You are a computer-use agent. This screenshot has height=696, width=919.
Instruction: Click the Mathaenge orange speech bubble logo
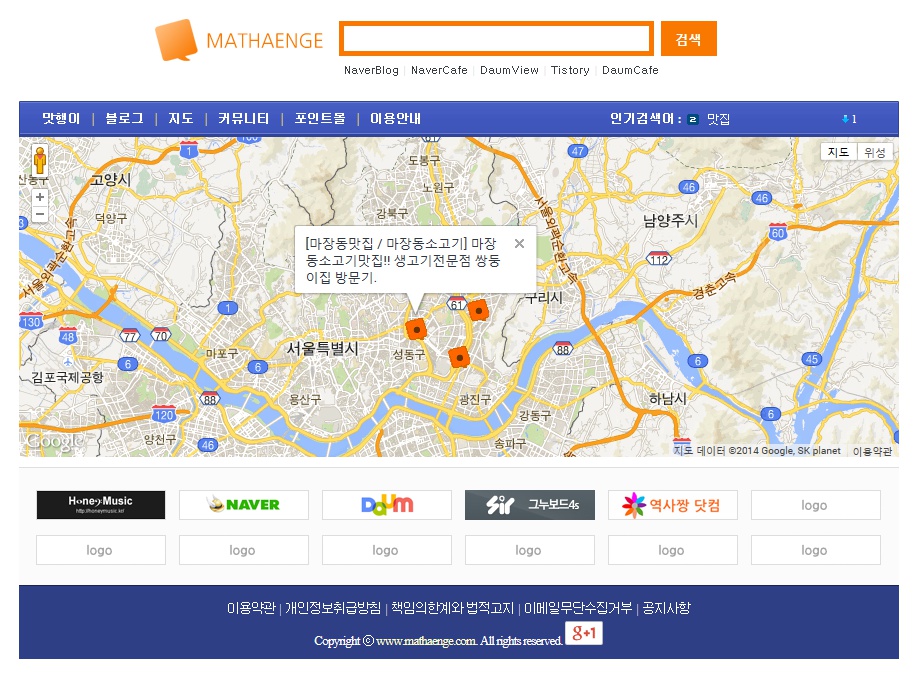pyautogui.click(x=175, y=41)
